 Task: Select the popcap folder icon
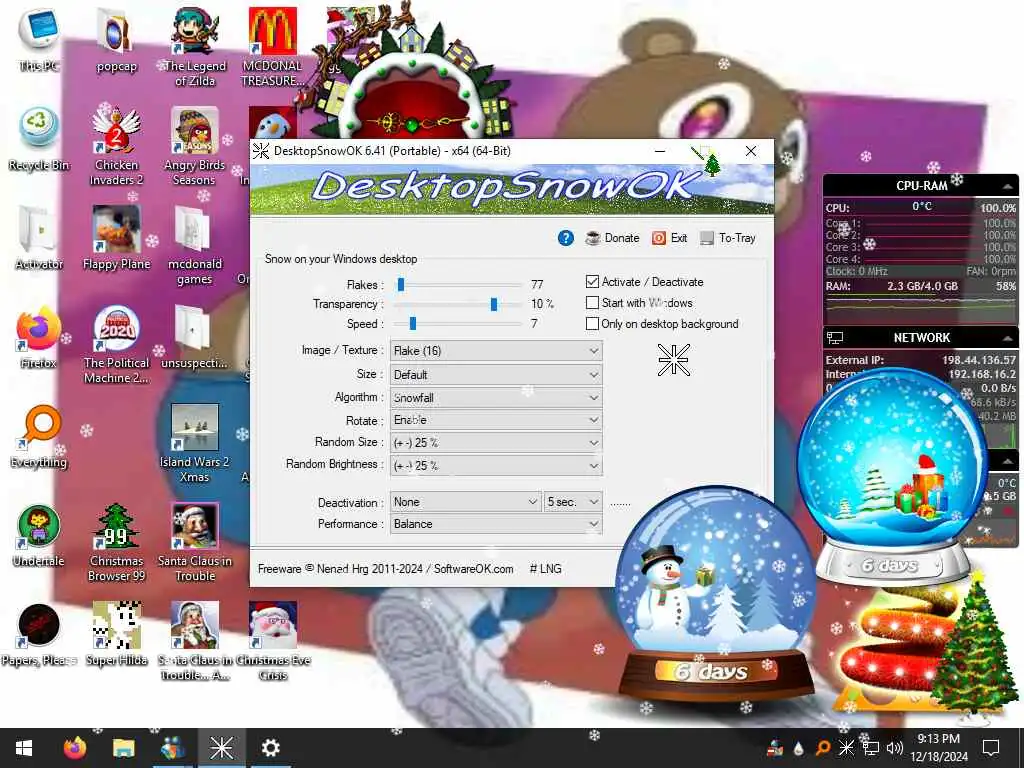[116, 40]
